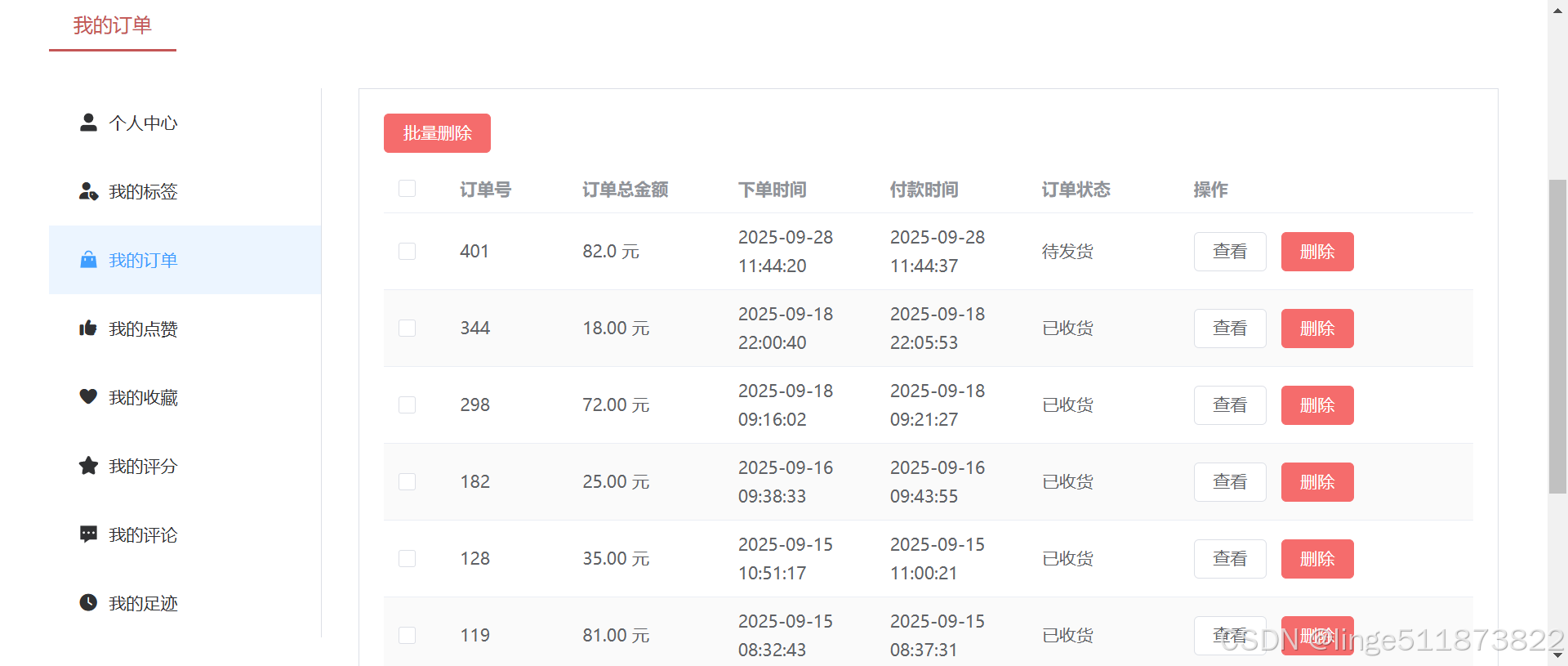The image size is (1568, 666).
Task: Select the 我的订单 tab at top
Action: coord(113,26)
